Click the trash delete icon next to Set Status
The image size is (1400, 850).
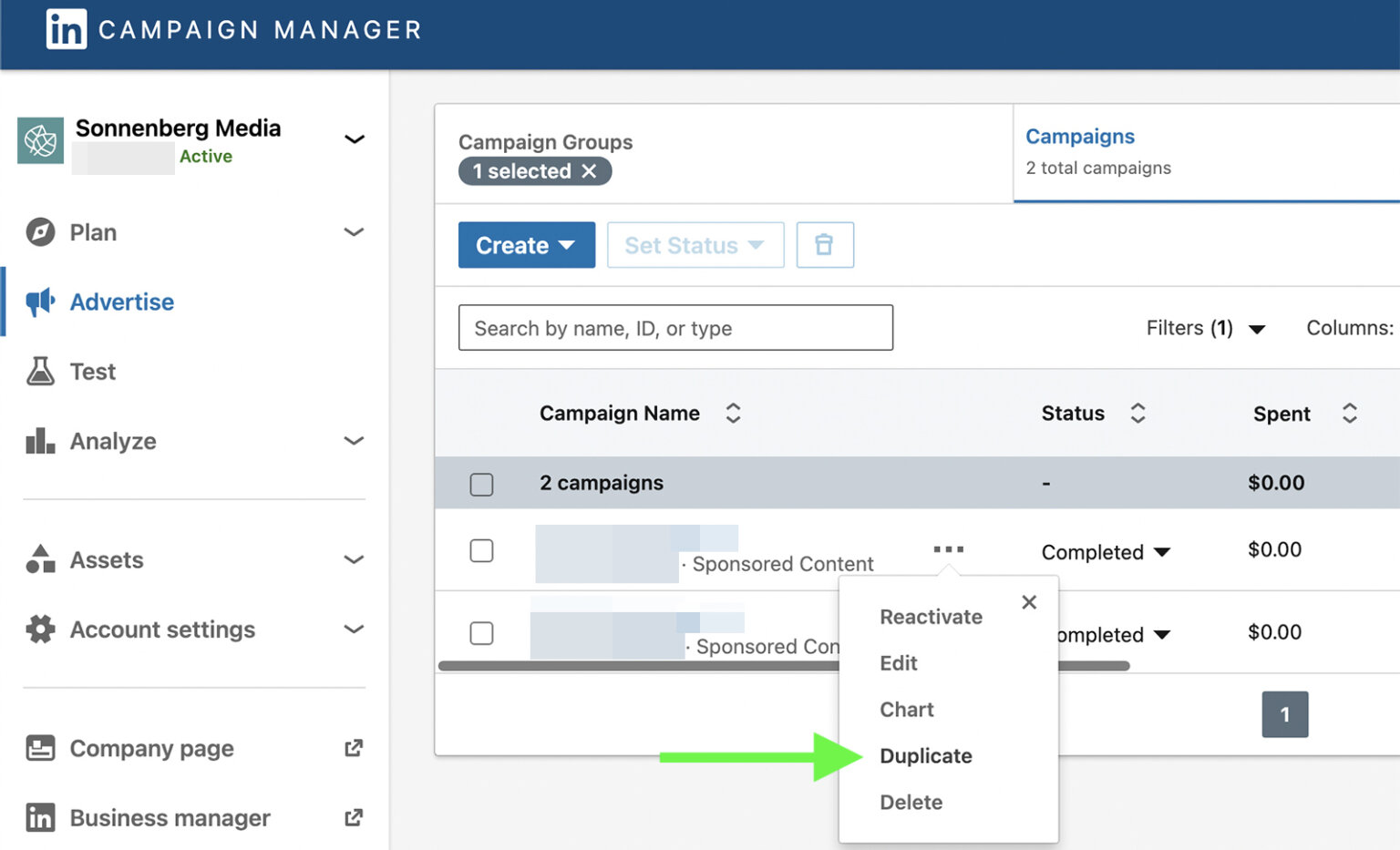click(825, 244)
